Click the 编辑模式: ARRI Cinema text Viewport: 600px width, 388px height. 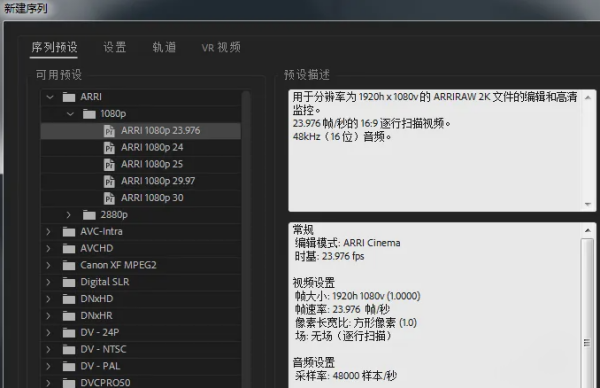(x=348, y=243)
